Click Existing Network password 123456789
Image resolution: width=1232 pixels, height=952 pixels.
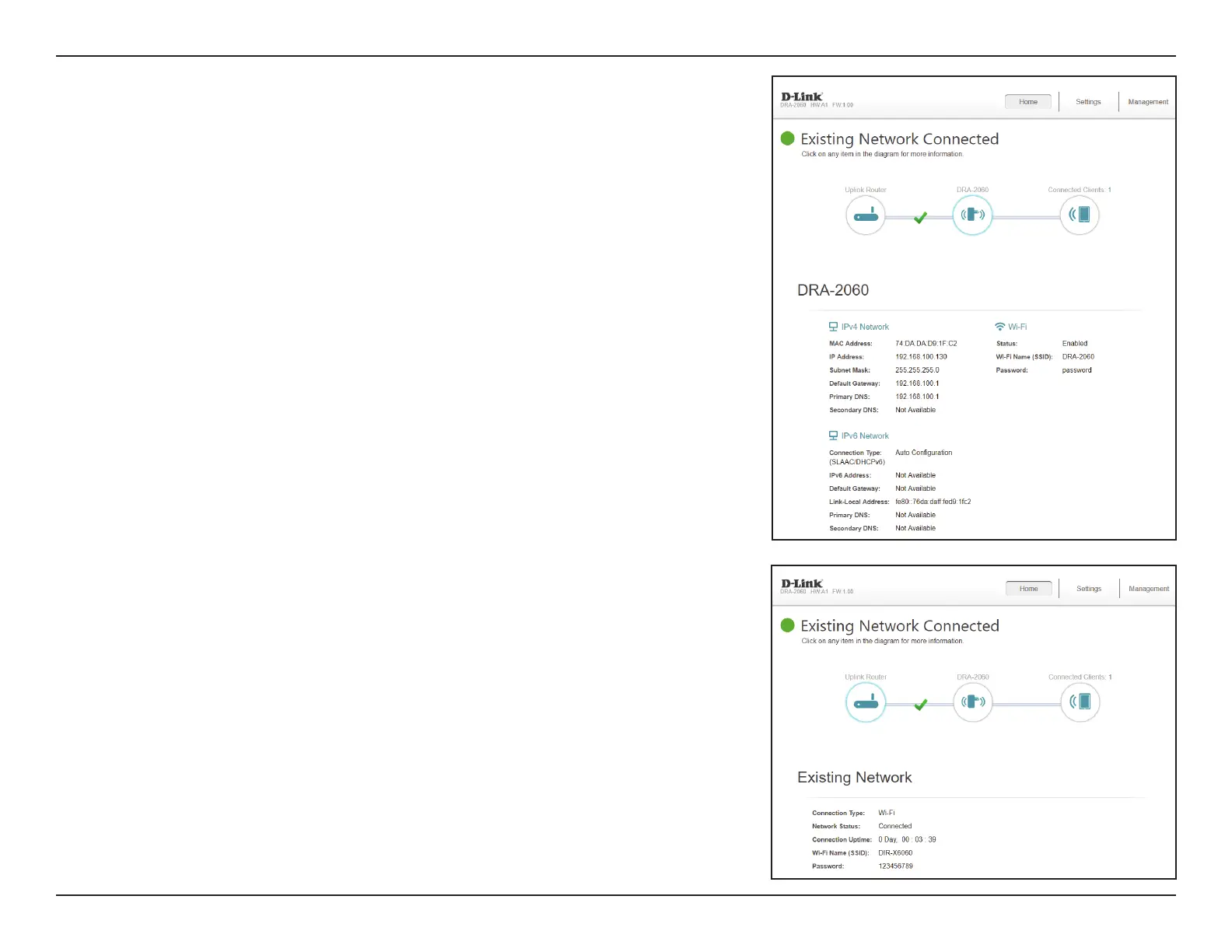(895, 866)
